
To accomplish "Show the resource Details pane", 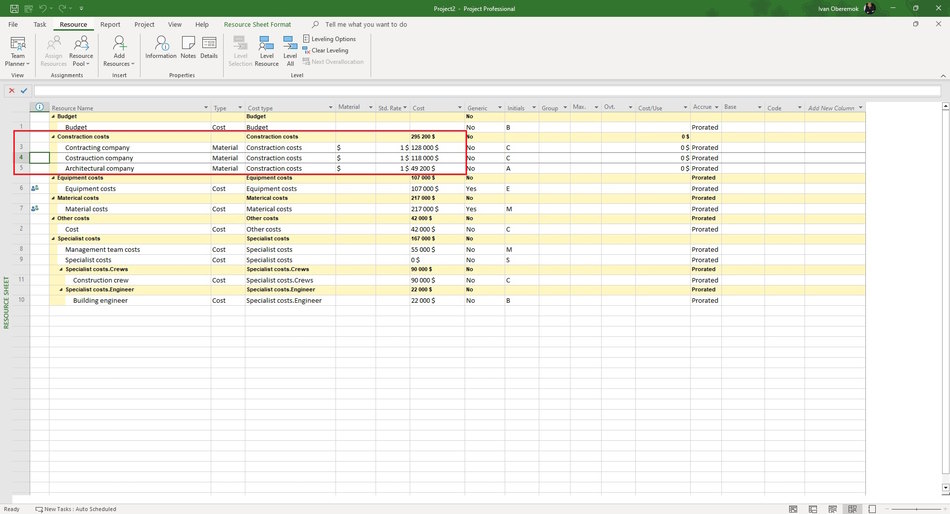I will pos(209,47).
